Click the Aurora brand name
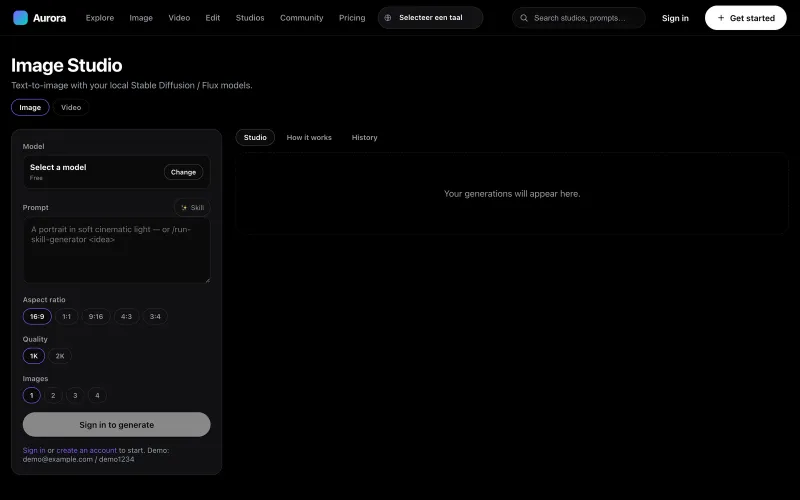 [x=49, y=18]
